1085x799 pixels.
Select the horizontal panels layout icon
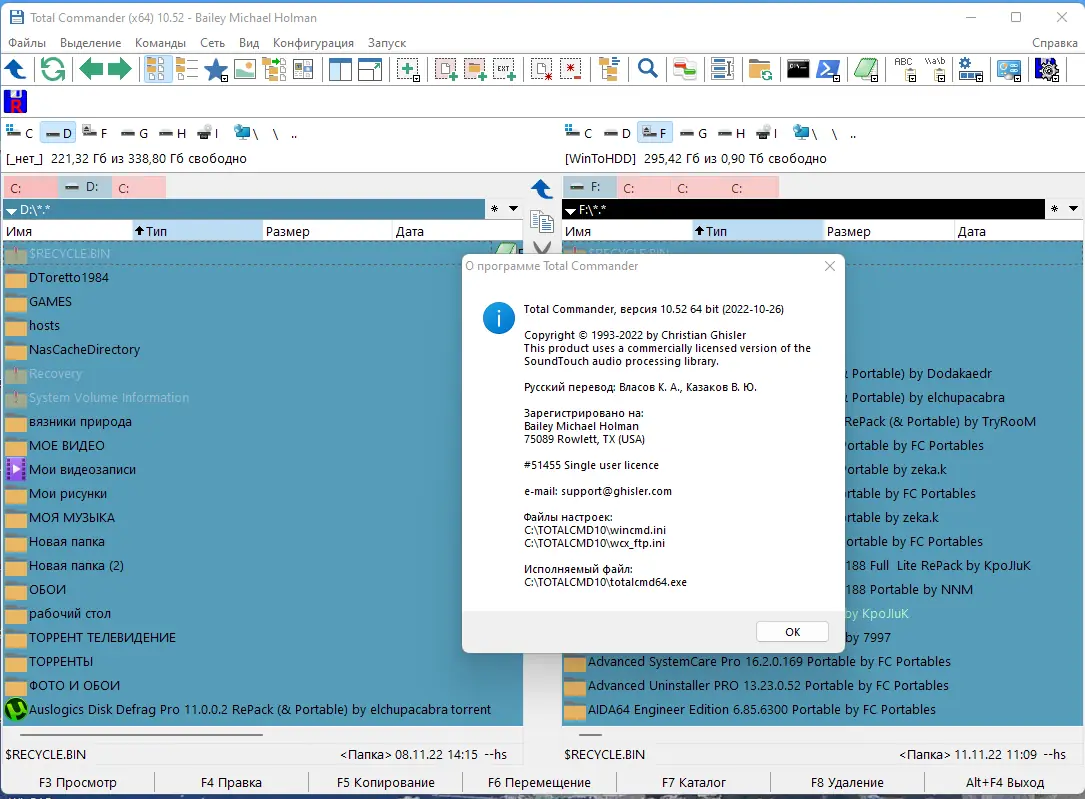pos(370,69)
